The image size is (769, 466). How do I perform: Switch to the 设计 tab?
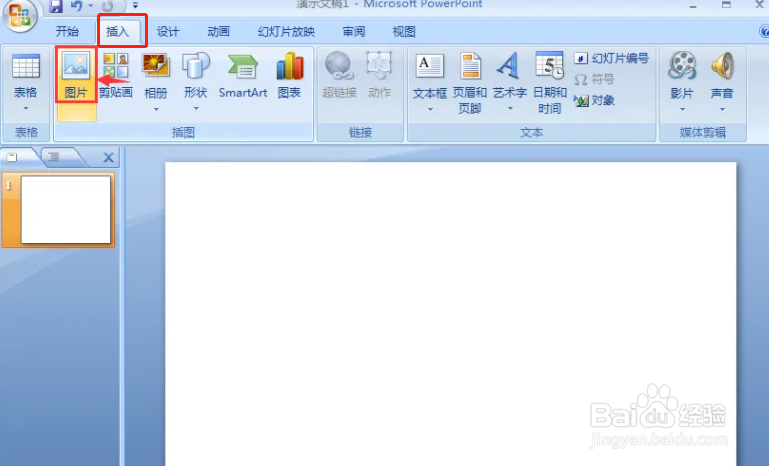point(168,31)
